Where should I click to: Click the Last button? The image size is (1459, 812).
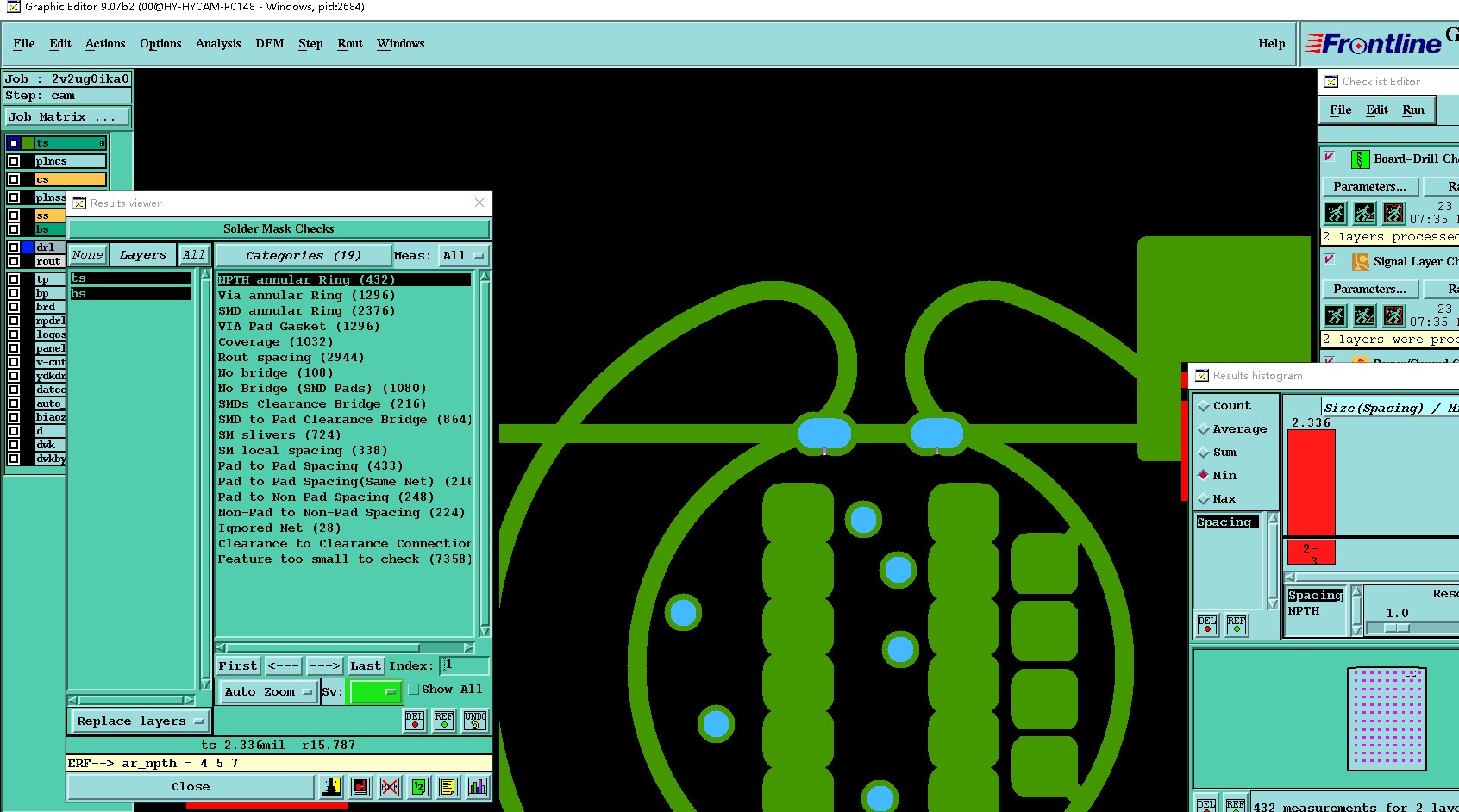[366, 666]
